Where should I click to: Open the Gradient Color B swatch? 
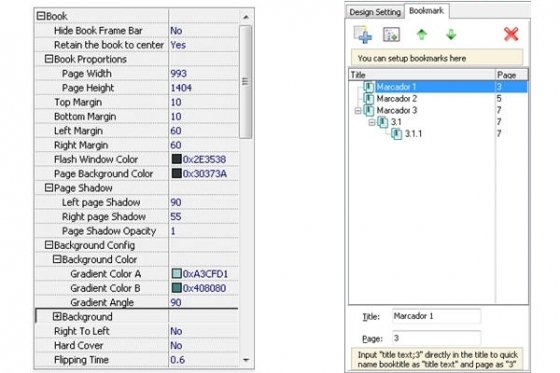tap(176, 288)
